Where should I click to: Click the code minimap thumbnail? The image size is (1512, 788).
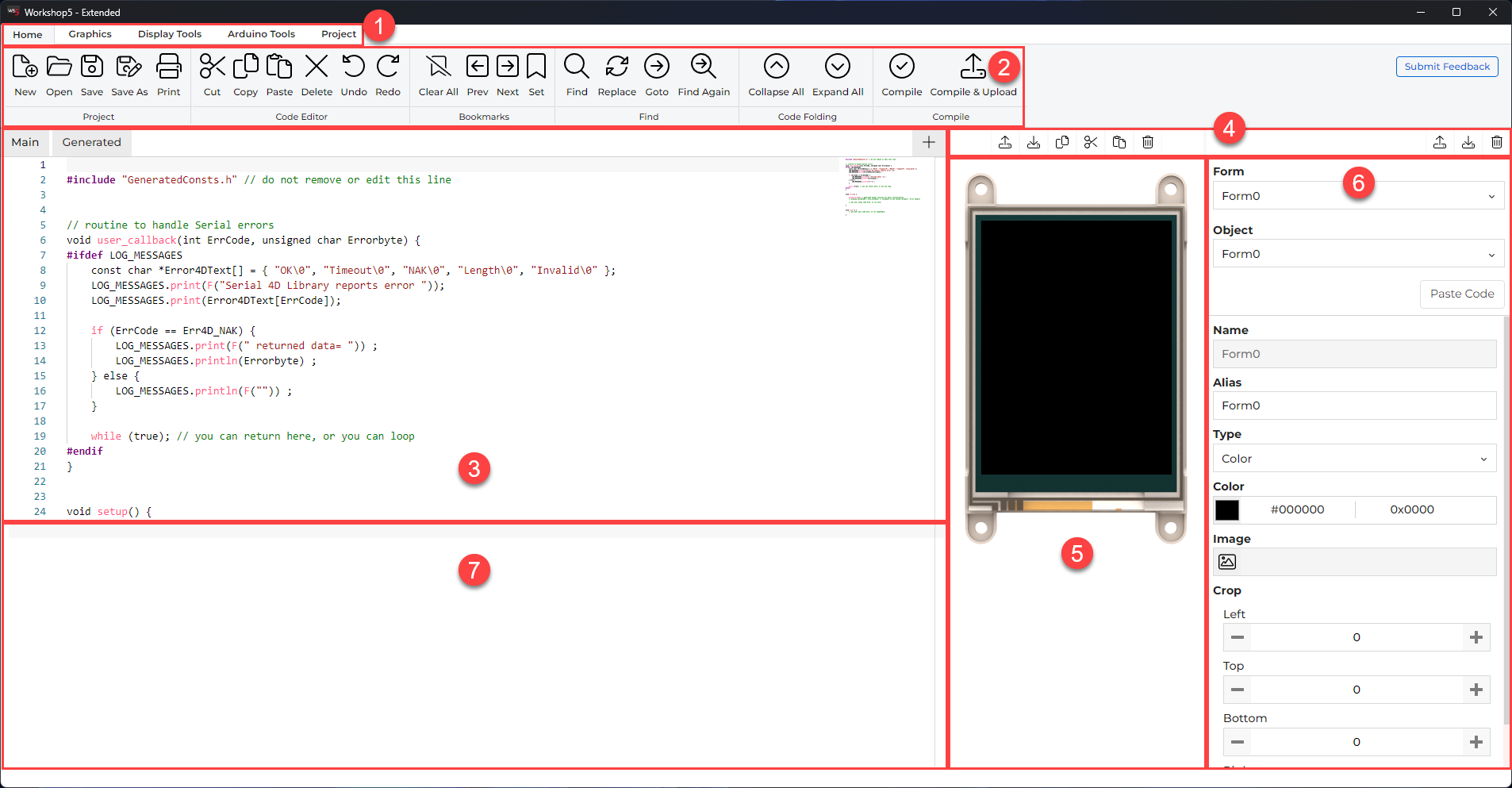coord(882,186)
